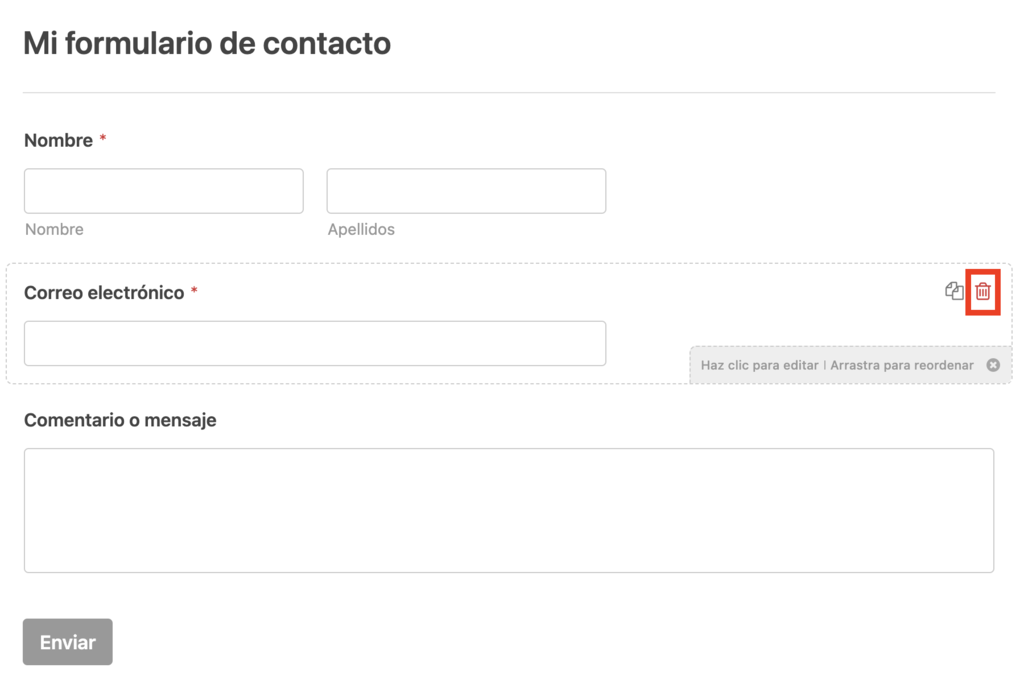Dismiss the 'Haz clic para editar' tooltip
Viewport: 1024px width, 680px height.
coord(993,365)
